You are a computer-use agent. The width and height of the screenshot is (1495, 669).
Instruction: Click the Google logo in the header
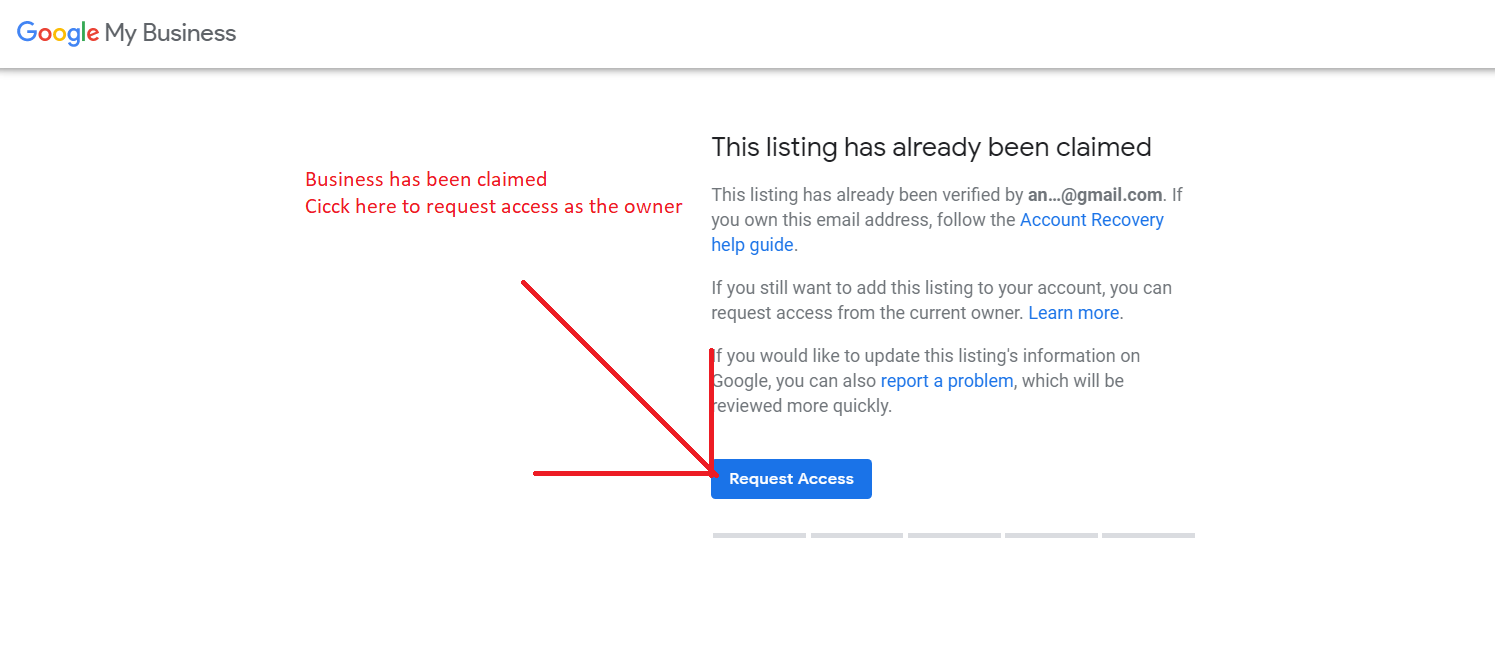pyautogui.click(x=58, y=33)
